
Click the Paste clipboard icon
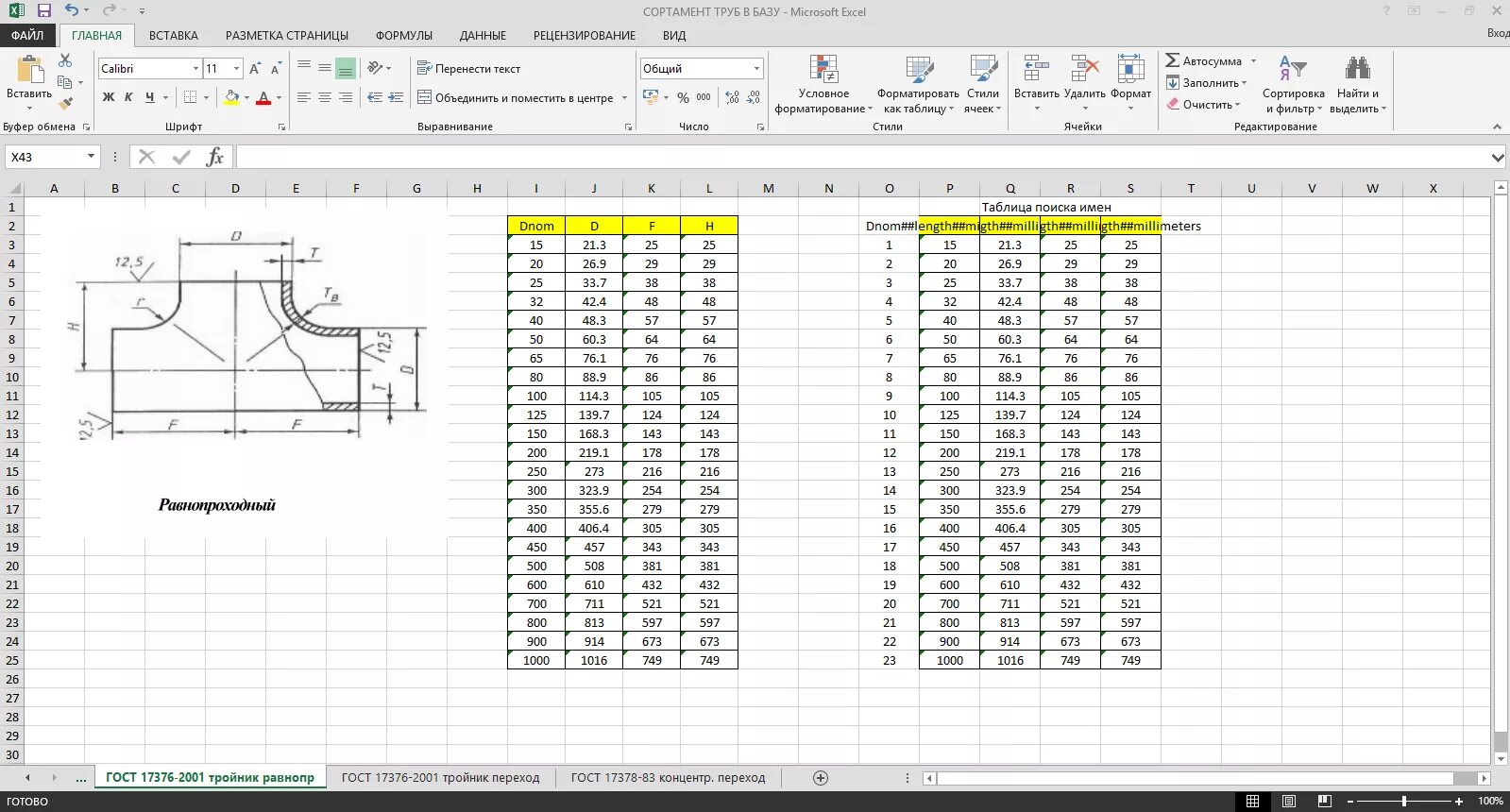pos(29,70)
